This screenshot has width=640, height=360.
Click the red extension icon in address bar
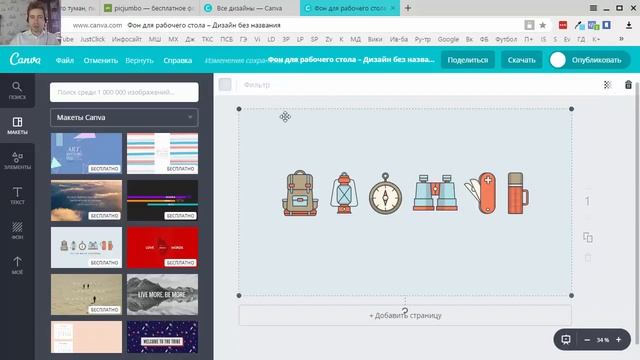coord(563,25)
